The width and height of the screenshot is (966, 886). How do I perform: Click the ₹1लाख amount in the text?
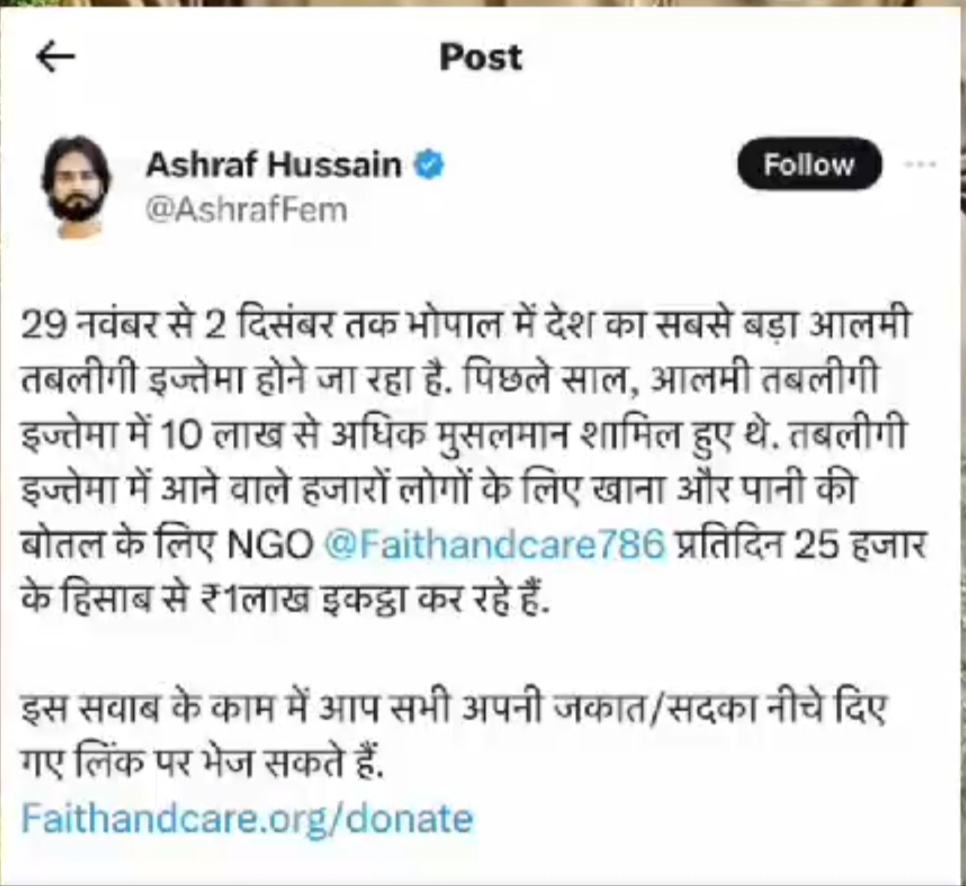pyautogui.click(x=256, y=599)
